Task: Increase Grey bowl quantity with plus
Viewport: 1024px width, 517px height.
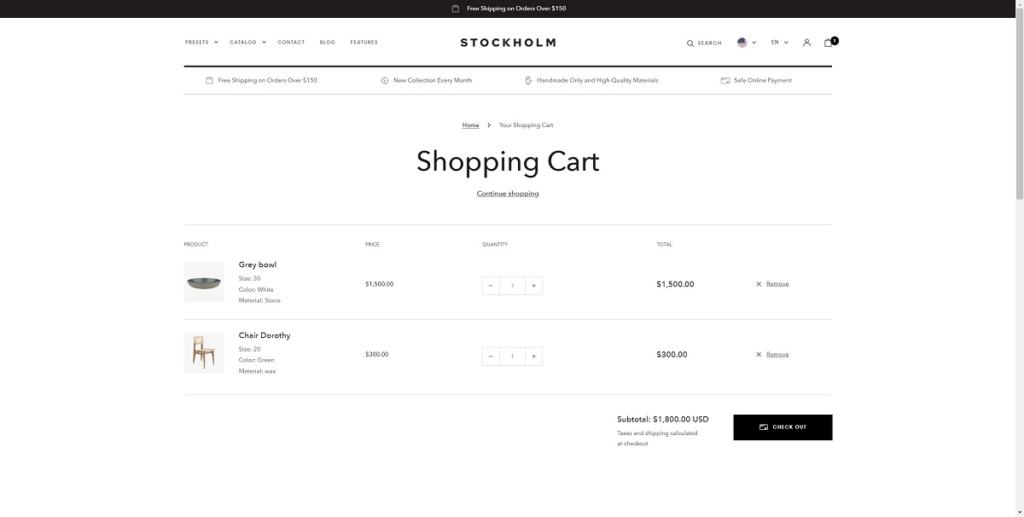Action: pyautogui.click(x=534, y=285)
